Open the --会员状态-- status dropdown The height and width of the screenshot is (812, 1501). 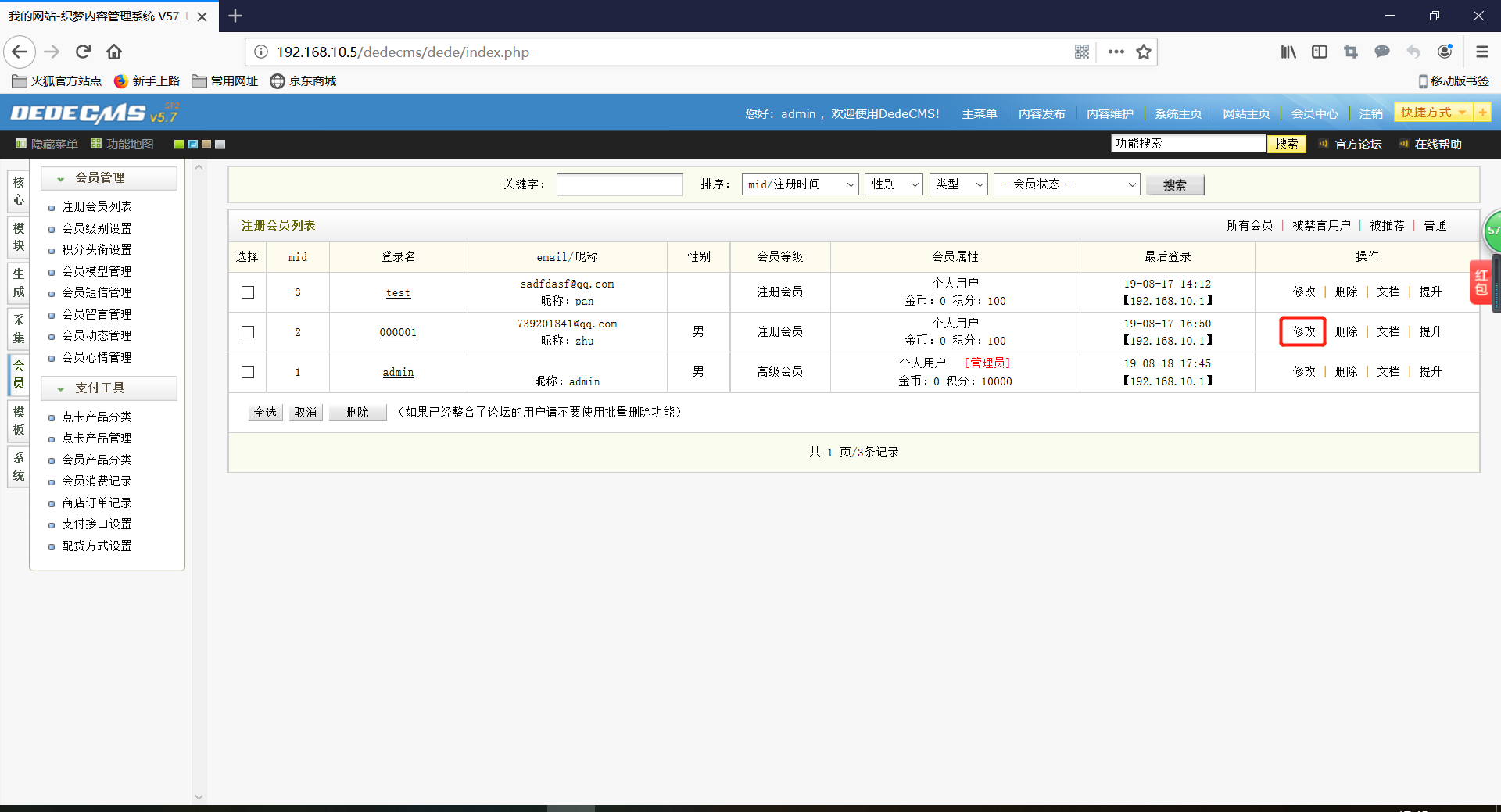[x=1066, y=184]
